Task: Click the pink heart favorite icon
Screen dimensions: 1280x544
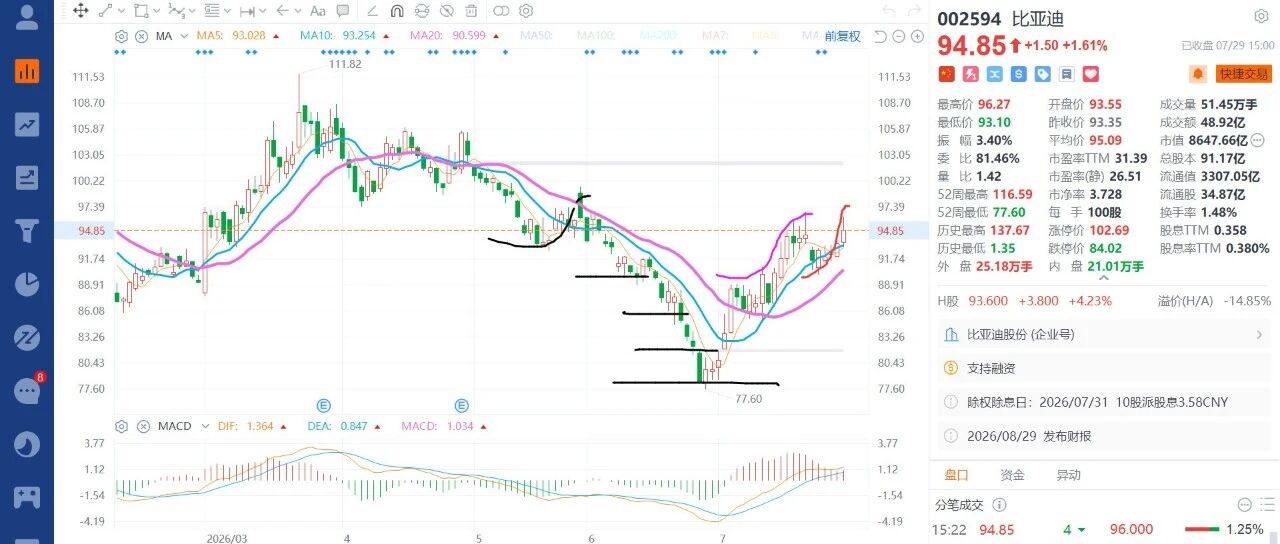Action: point(1091,74)
